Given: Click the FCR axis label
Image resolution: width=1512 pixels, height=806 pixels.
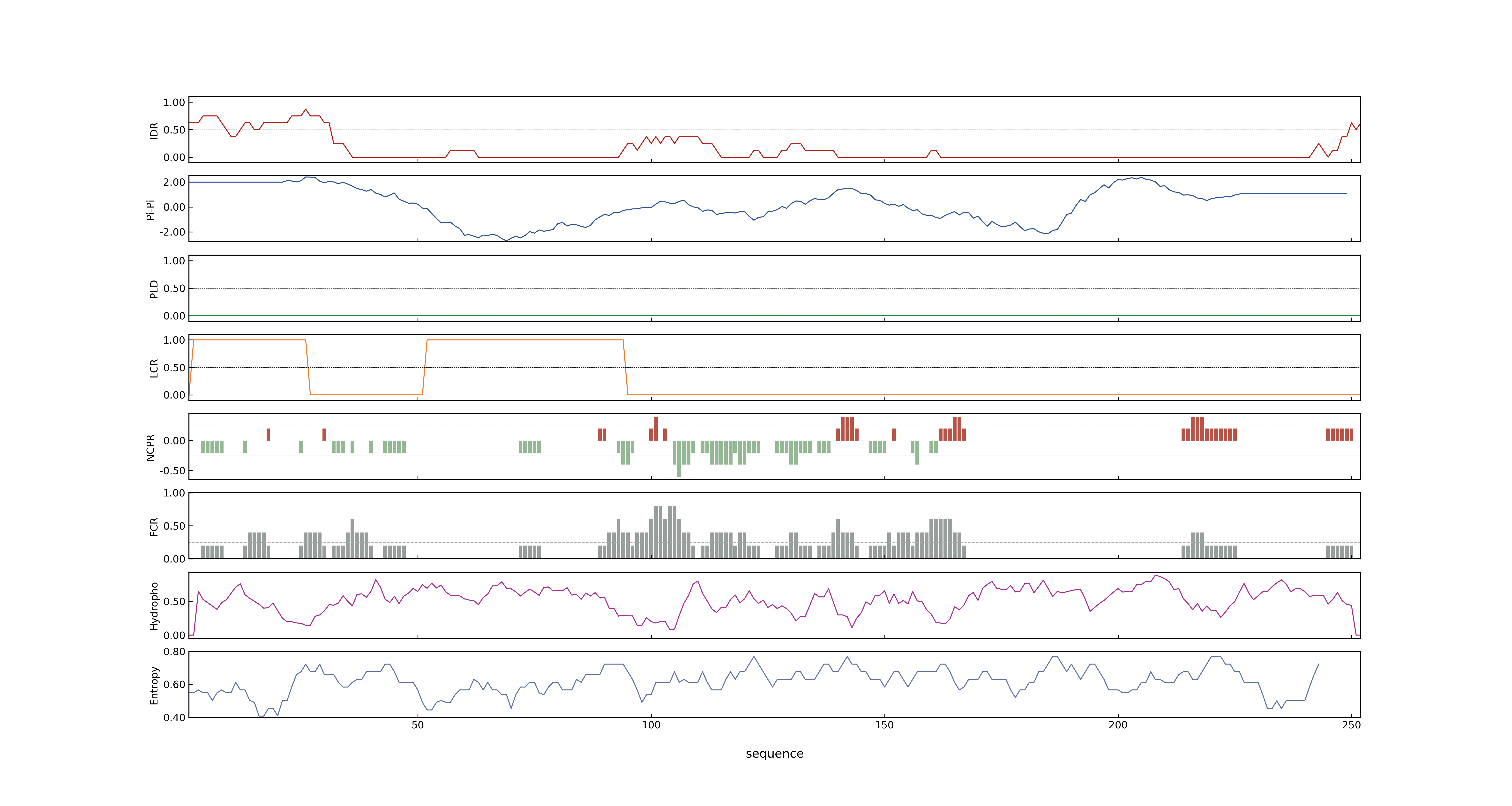Looking at the screenshot, I should coord(154,526).
